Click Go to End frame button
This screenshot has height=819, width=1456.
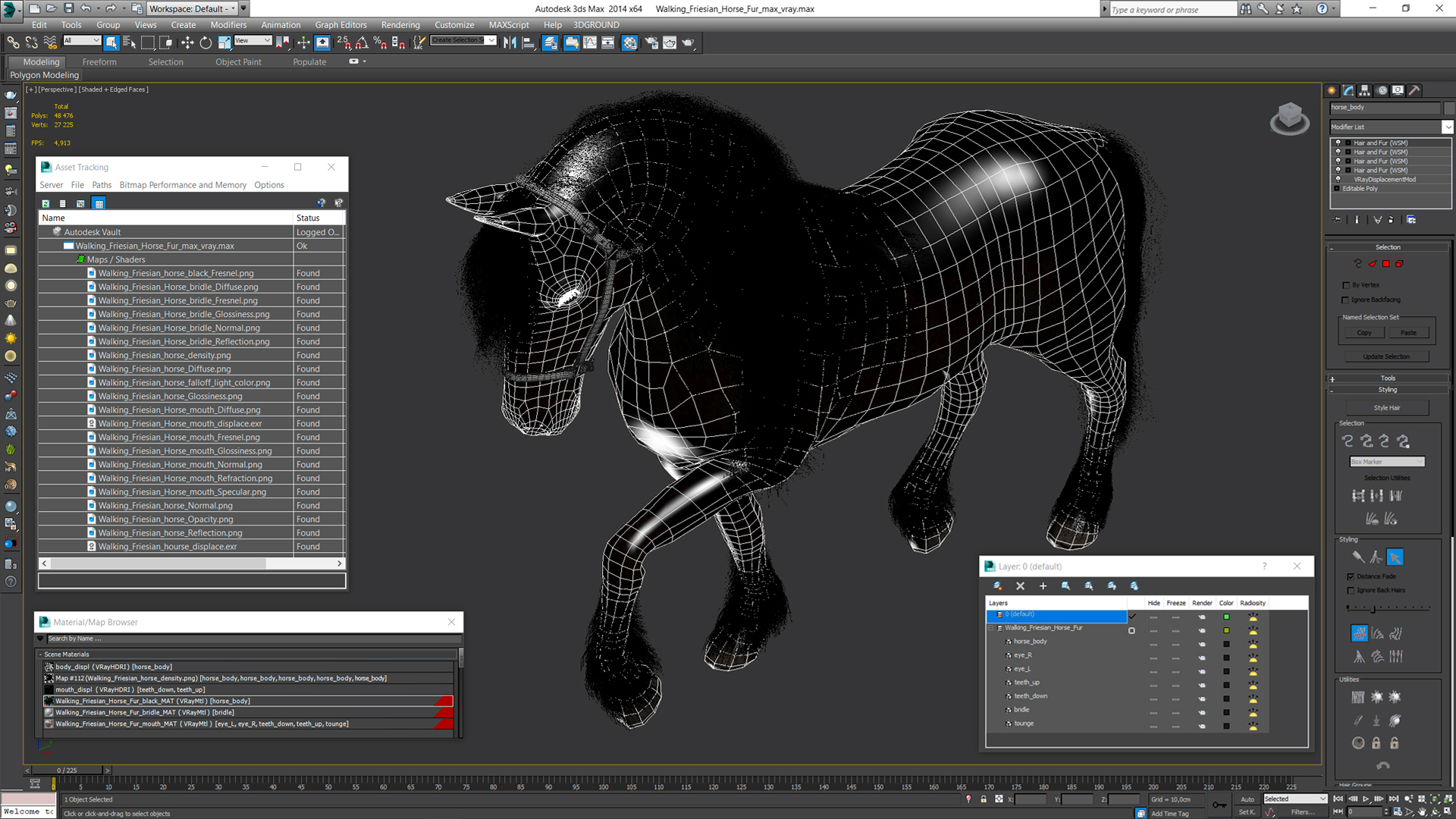tap(1393, 799)
